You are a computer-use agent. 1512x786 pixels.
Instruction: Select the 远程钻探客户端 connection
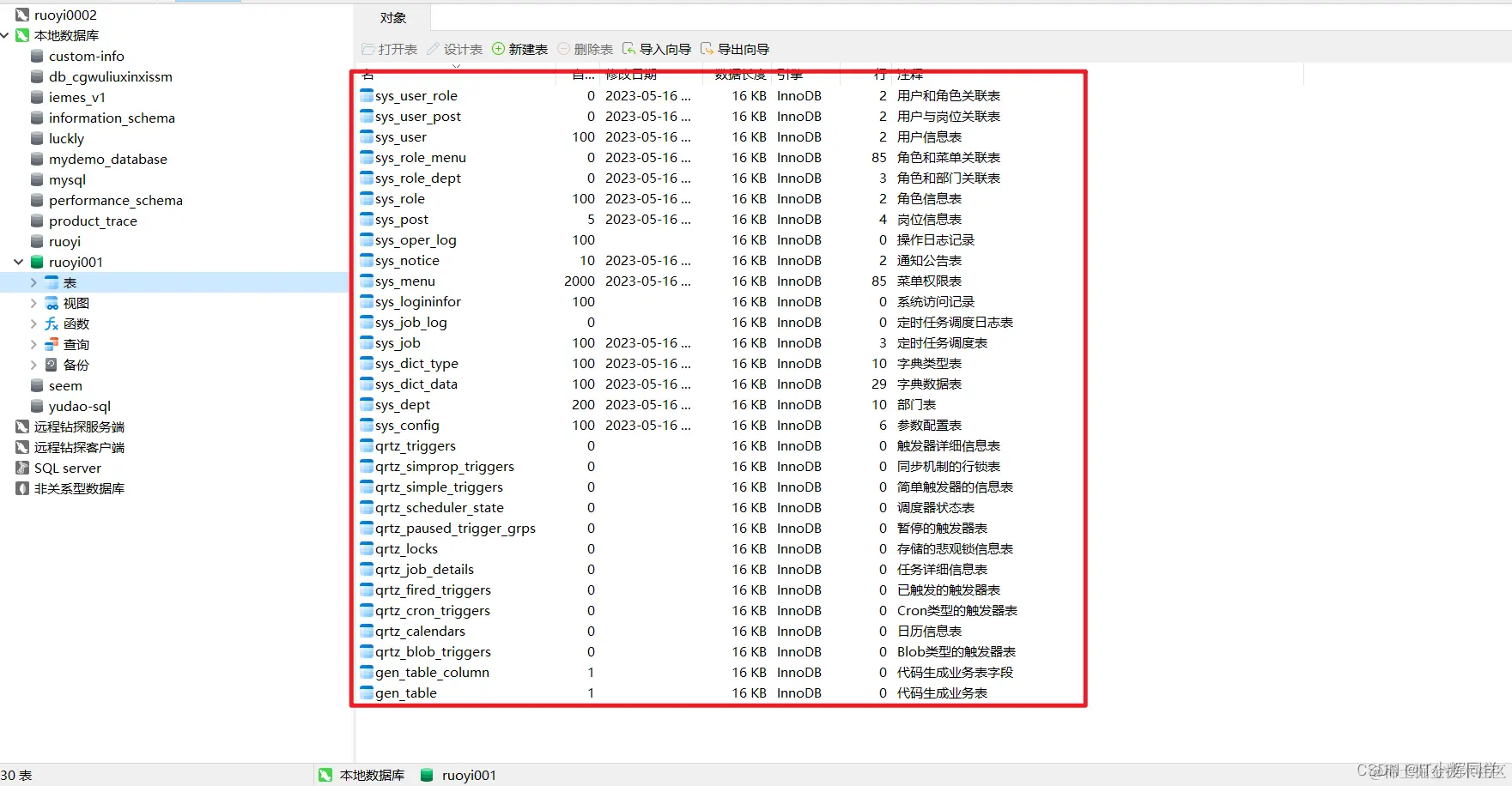pyautogui.click(x=79, y=447)
